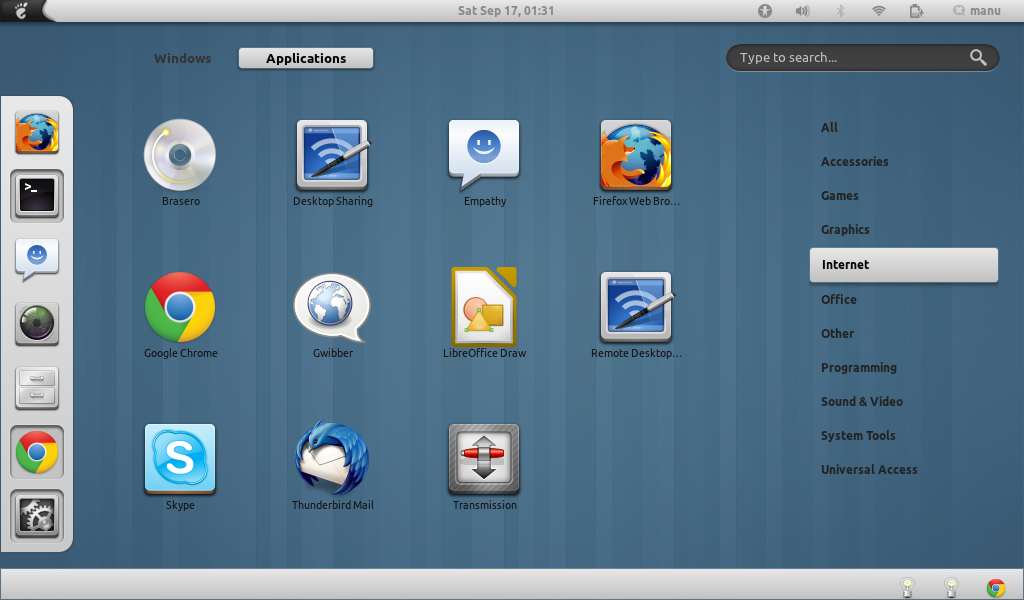
Task: Launch Google Chrome from the app grid
Action: pos(180,307)
